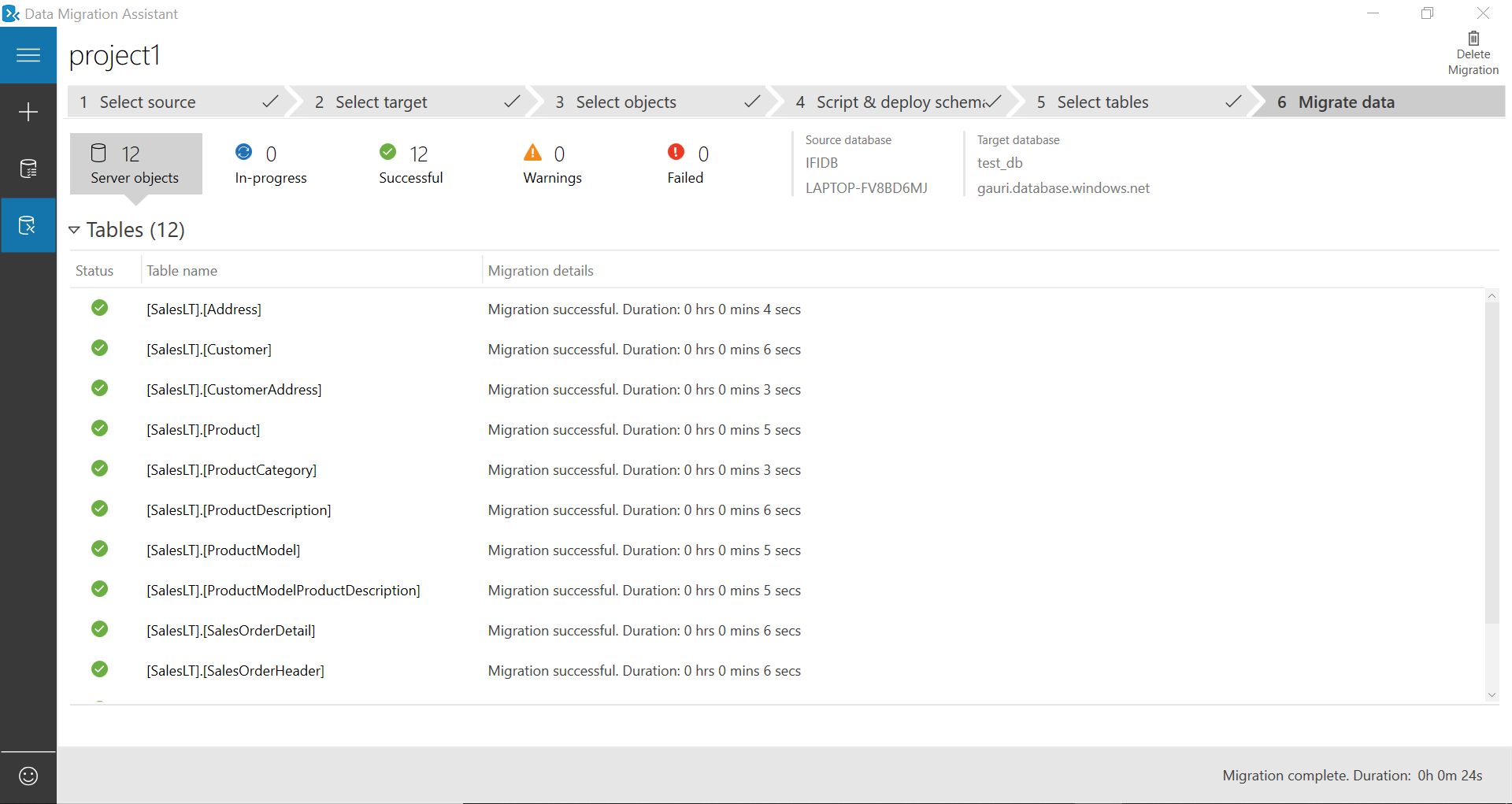Click the orange Warnings triangle icon

533,152
